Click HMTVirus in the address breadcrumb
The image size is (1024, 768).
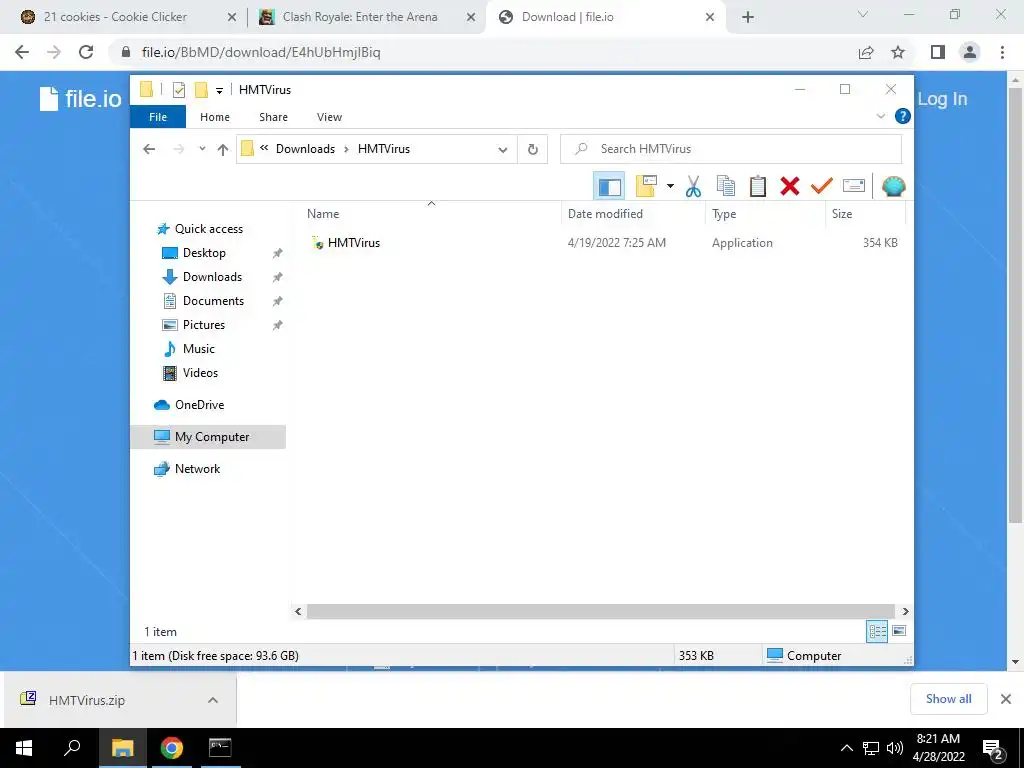tap(384, 149)
